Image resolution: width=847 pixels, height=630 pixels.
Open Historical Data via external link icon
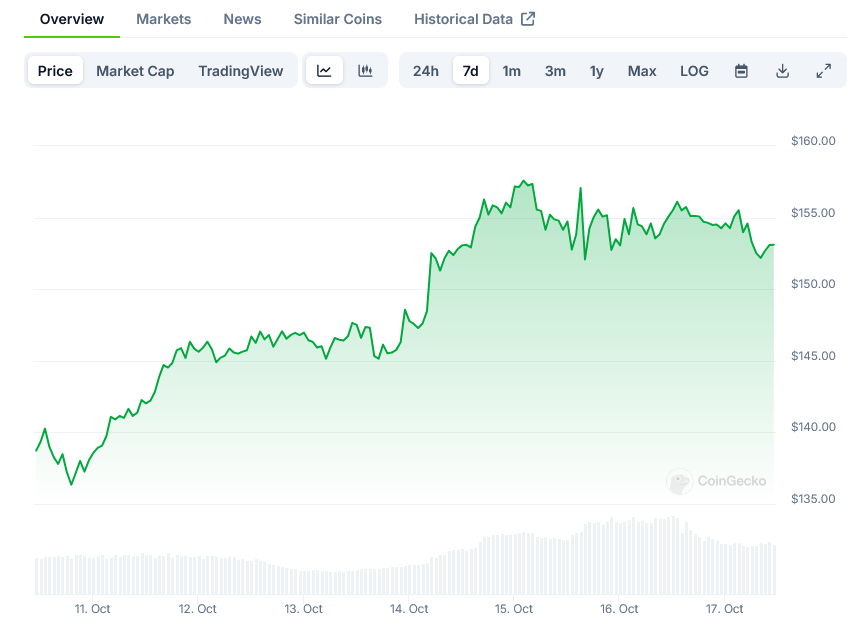point(530,18)
